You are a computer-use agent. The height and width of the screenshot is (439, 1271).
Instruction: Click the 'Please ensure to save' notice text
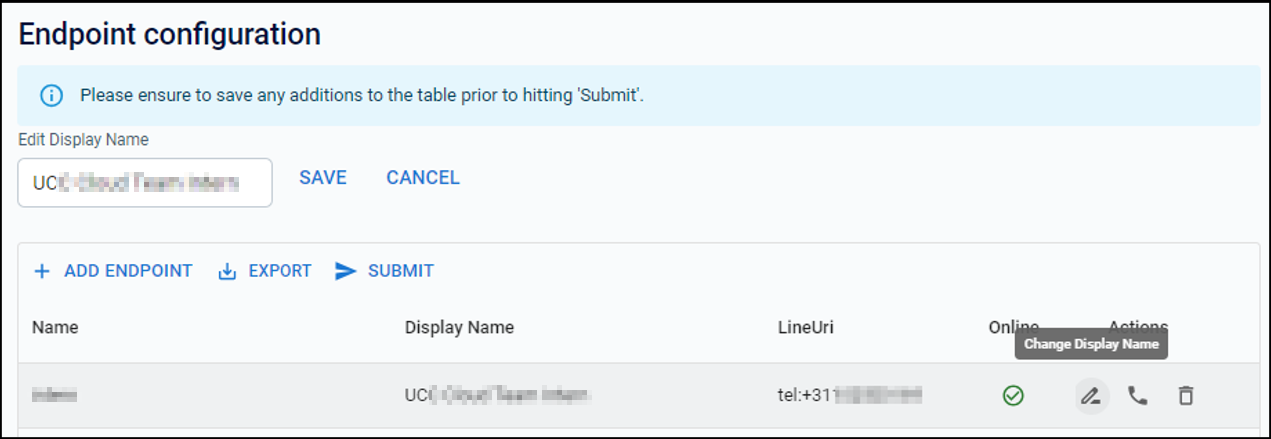(x=362, y=96)
